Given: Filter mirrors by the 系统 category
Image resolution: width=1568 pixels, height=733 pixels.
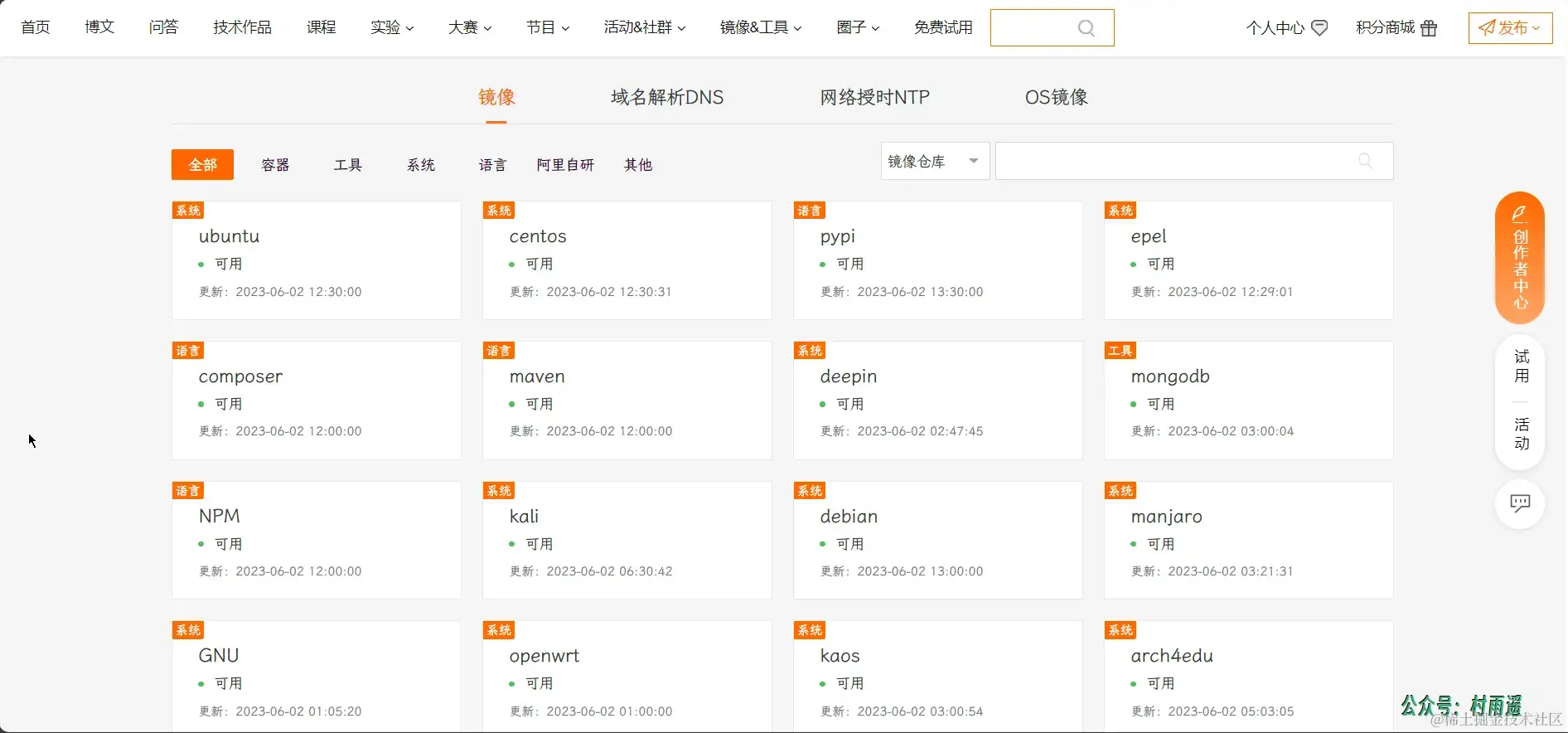Looking at the screenshot, I should tap(421, 164).
